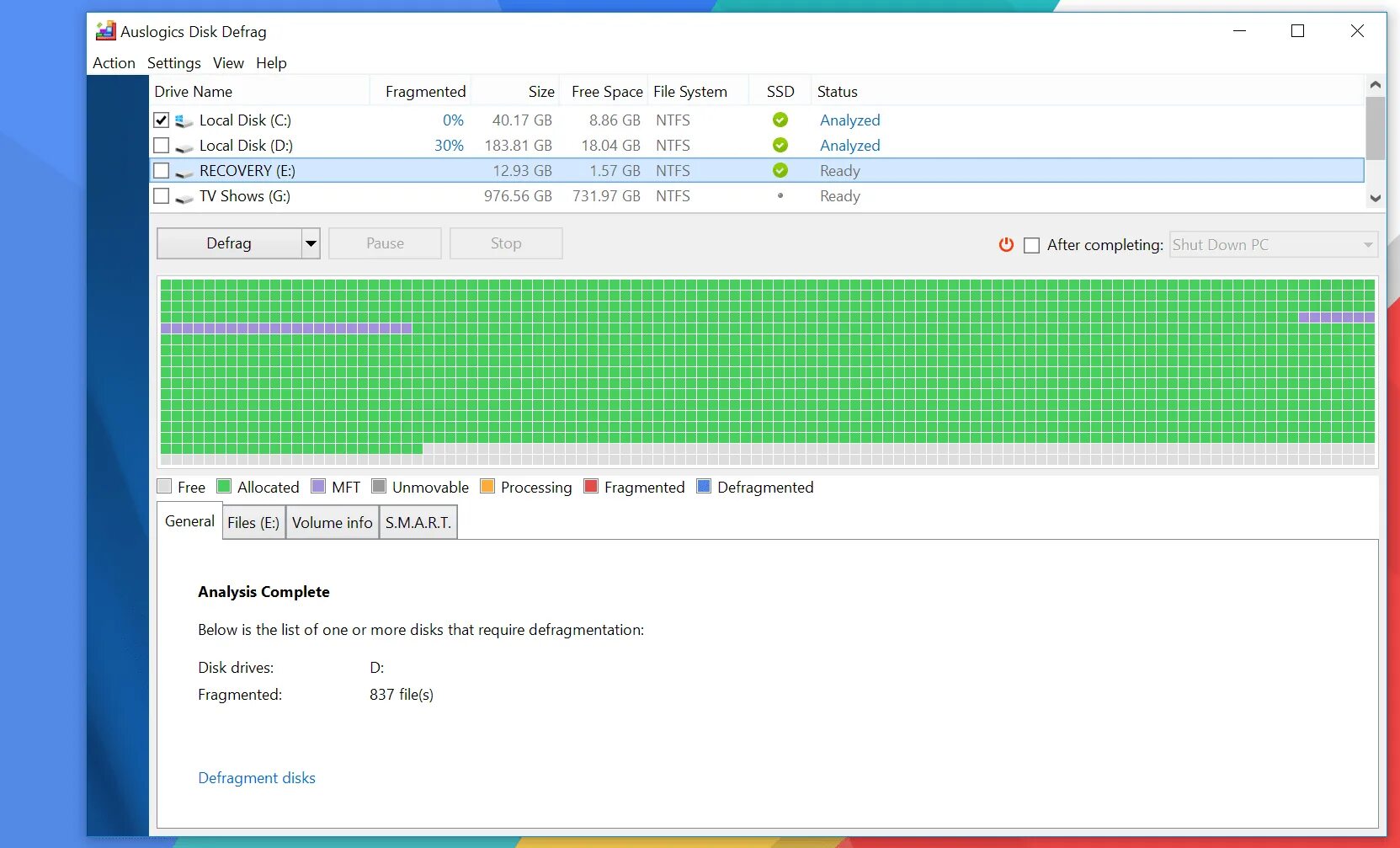Uncheck the Local Disk (C:) checkbox

point(162,120)
